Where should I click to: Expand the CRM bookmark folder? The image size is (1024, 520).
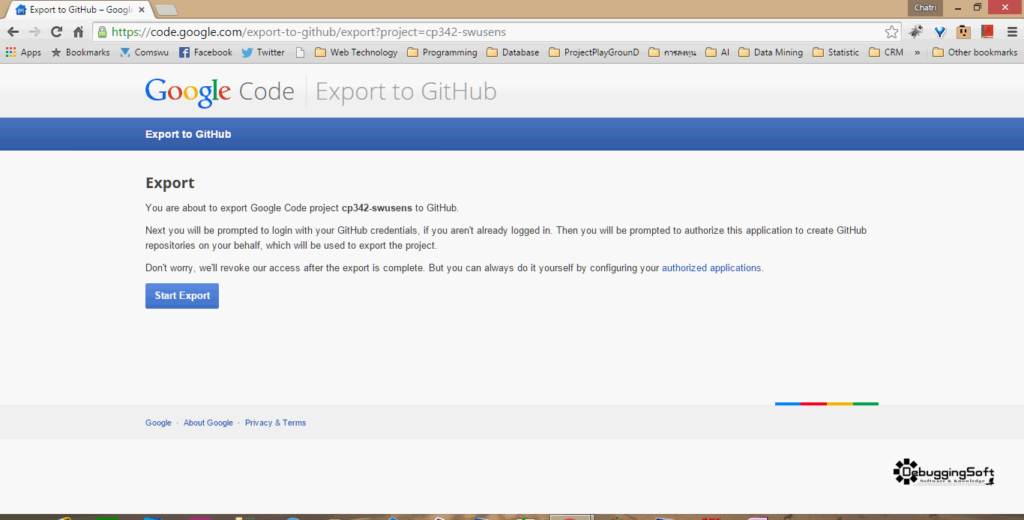click(x=886, y=52)
